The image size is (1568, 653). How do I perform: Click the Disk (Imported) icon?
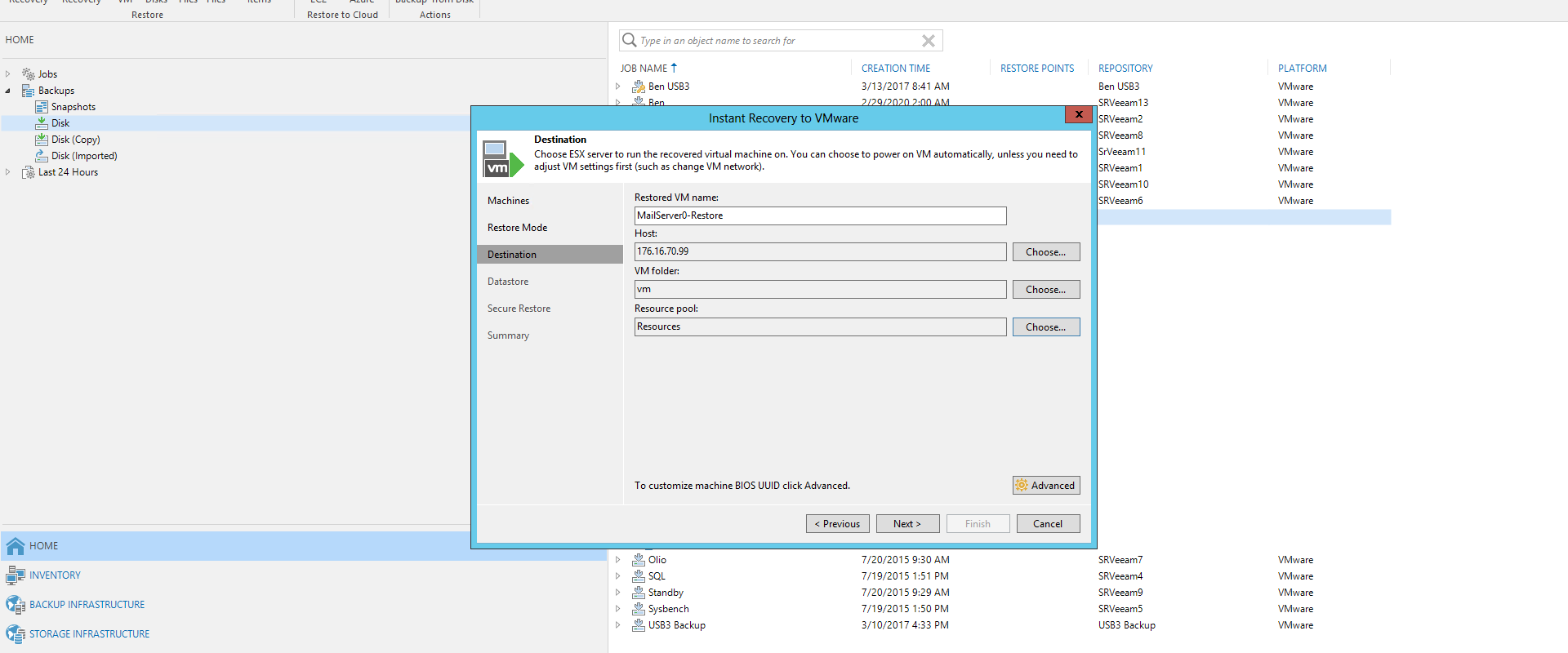coord(42,156)
